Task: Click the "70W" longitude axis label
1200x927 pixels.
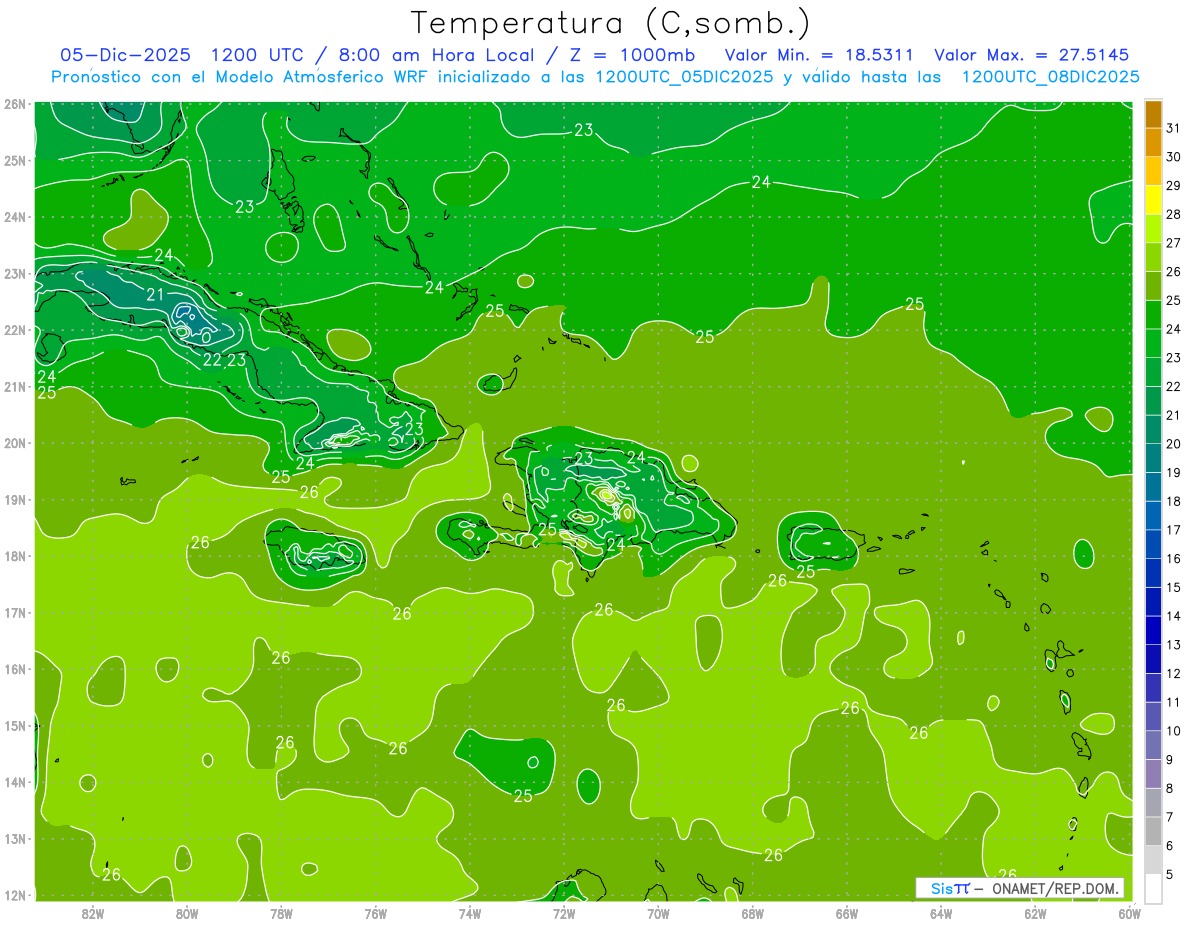Action: click(658, 913)
